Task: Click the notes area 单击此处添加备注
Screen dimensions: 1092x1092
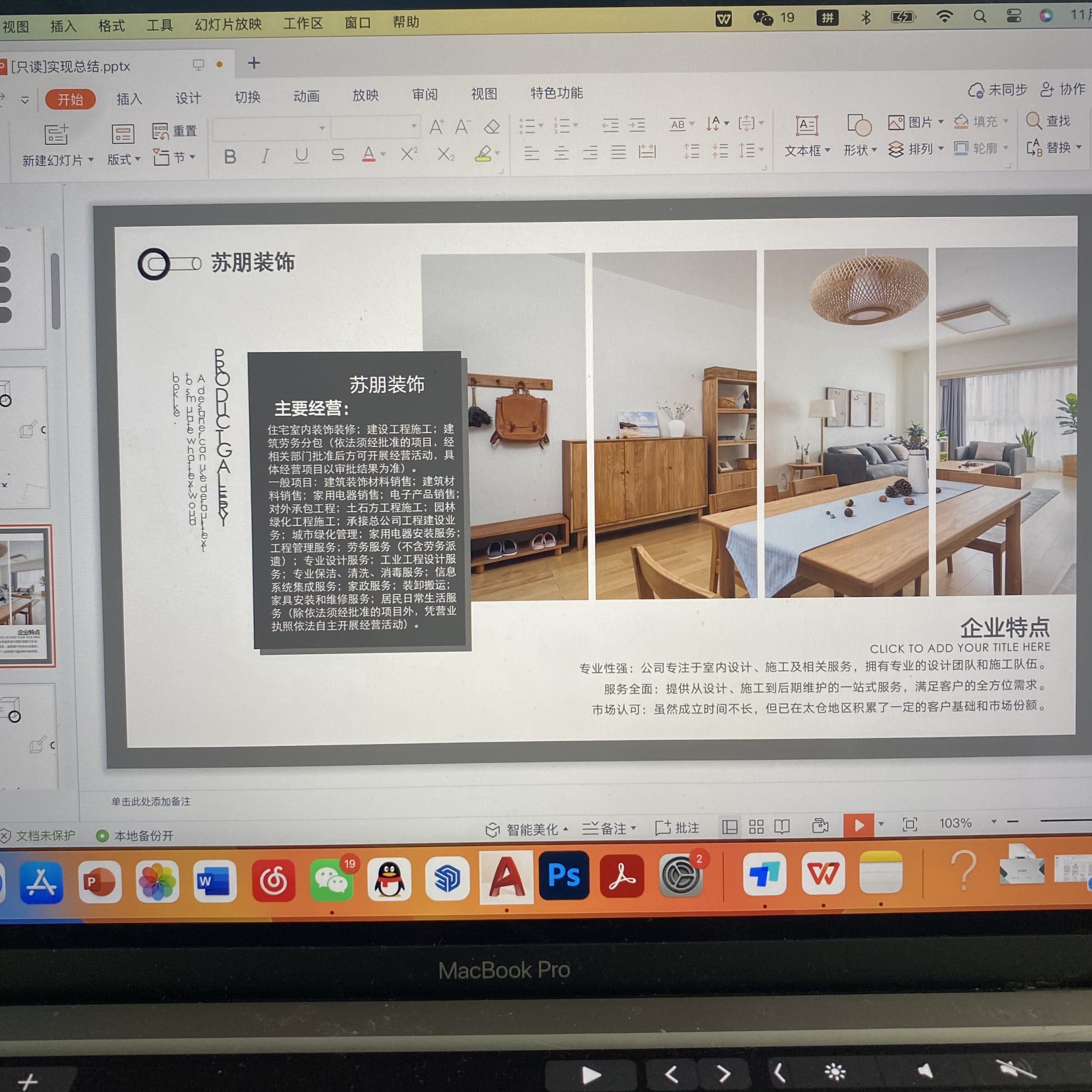Action: click(x=150, y=802)
